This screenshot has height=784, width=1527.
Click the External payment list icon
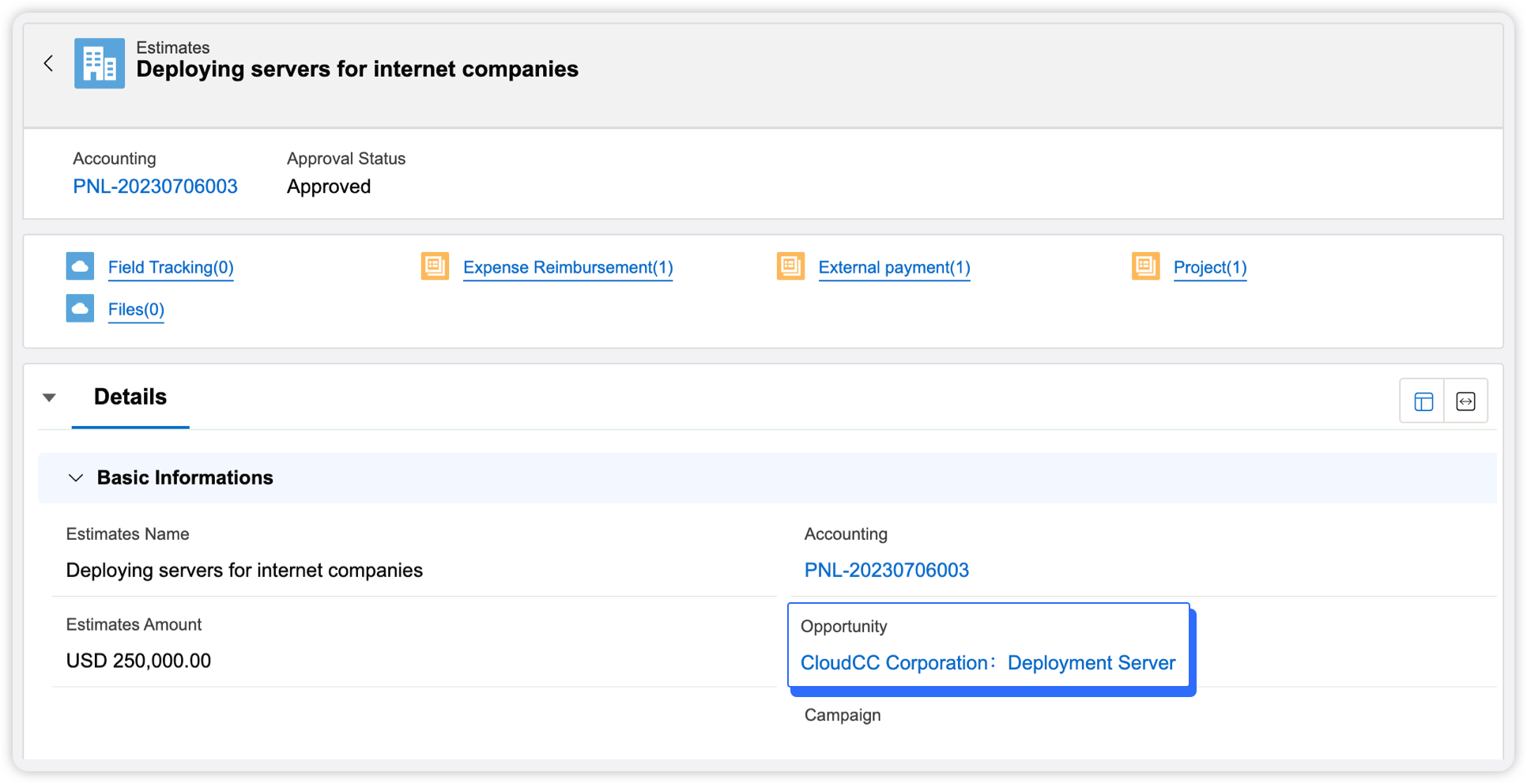790,266
